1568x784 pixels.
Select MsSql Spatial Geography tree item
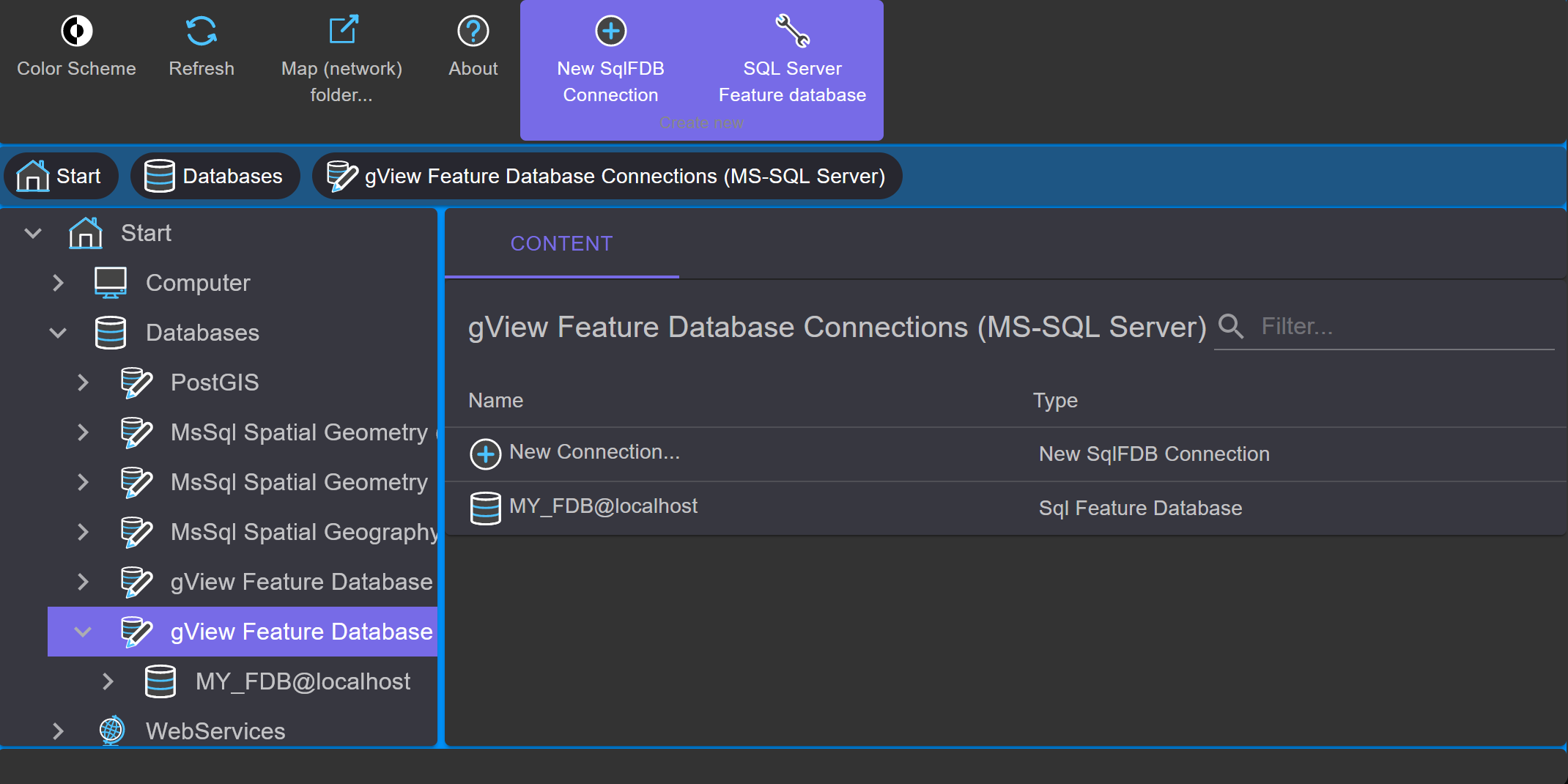tap(304, 532)
